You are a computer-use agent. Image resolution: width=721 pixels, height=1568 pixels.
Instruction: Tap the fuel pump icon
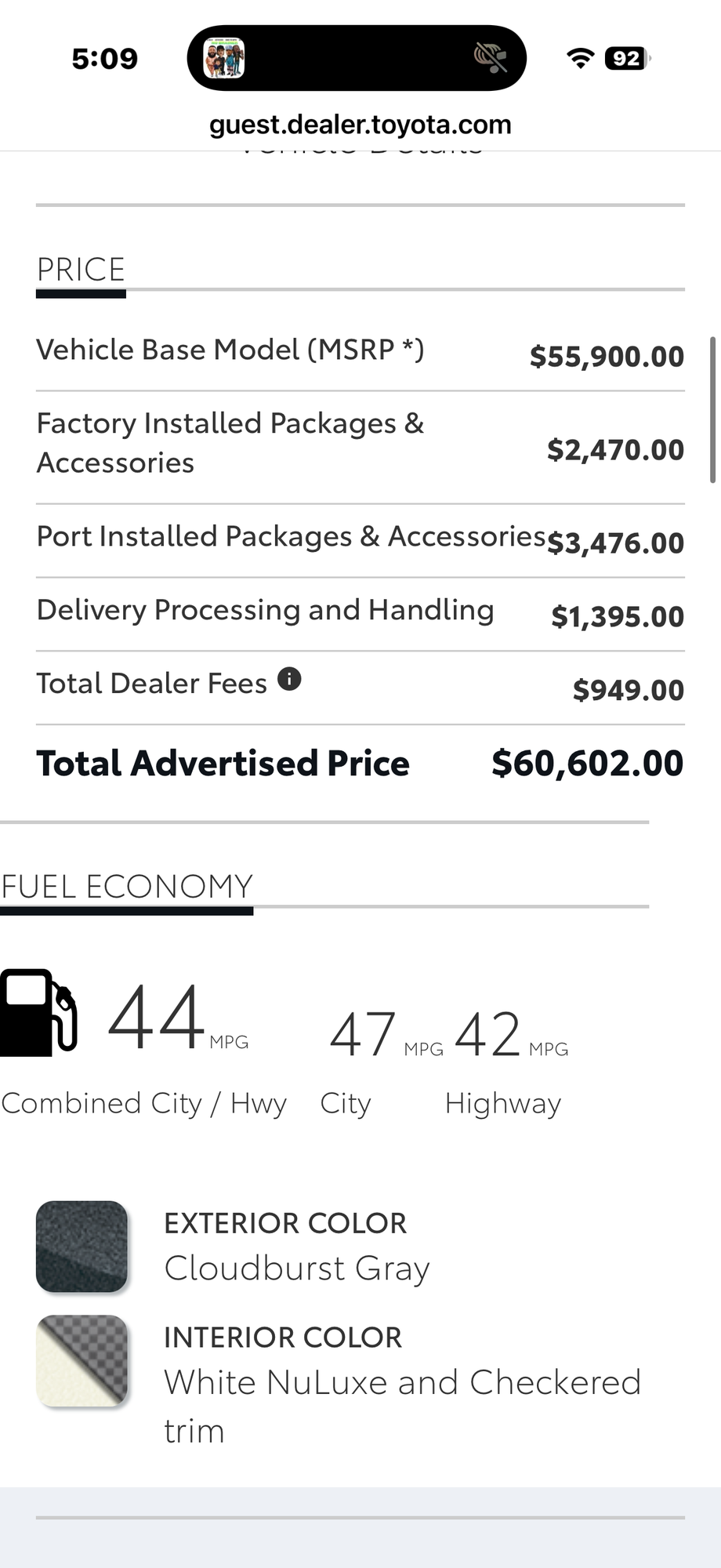(x=38, y=1013)
